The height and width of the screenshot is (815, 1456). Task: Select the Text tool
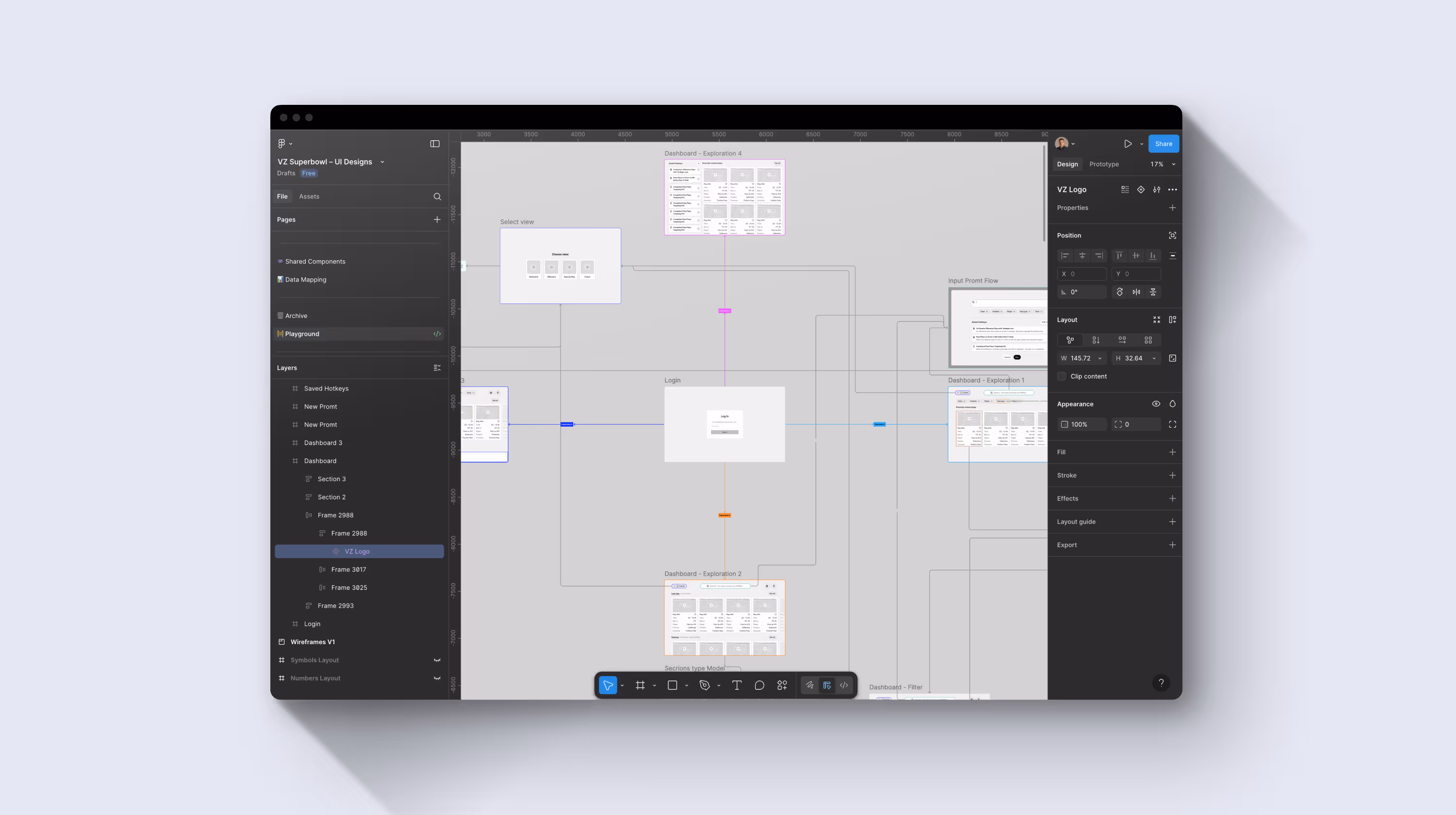coord(736,685)
